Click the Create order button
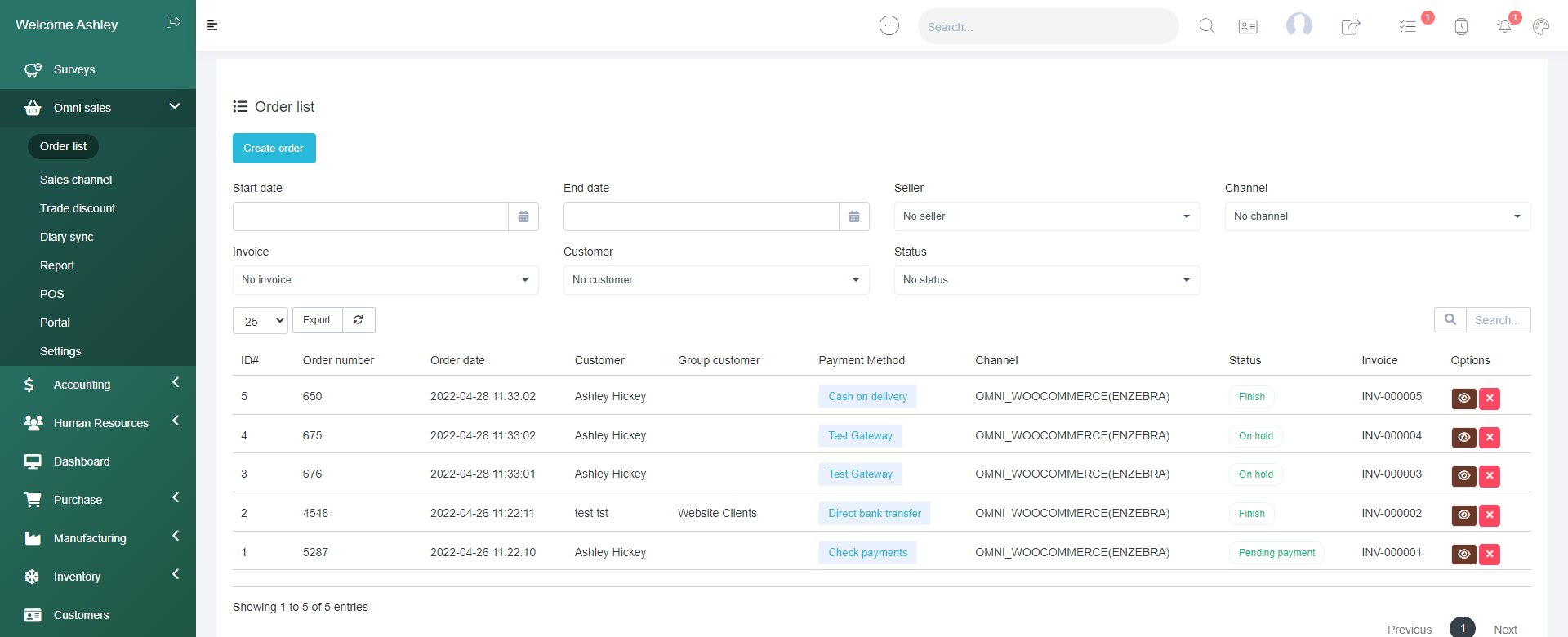 (274, 149)
